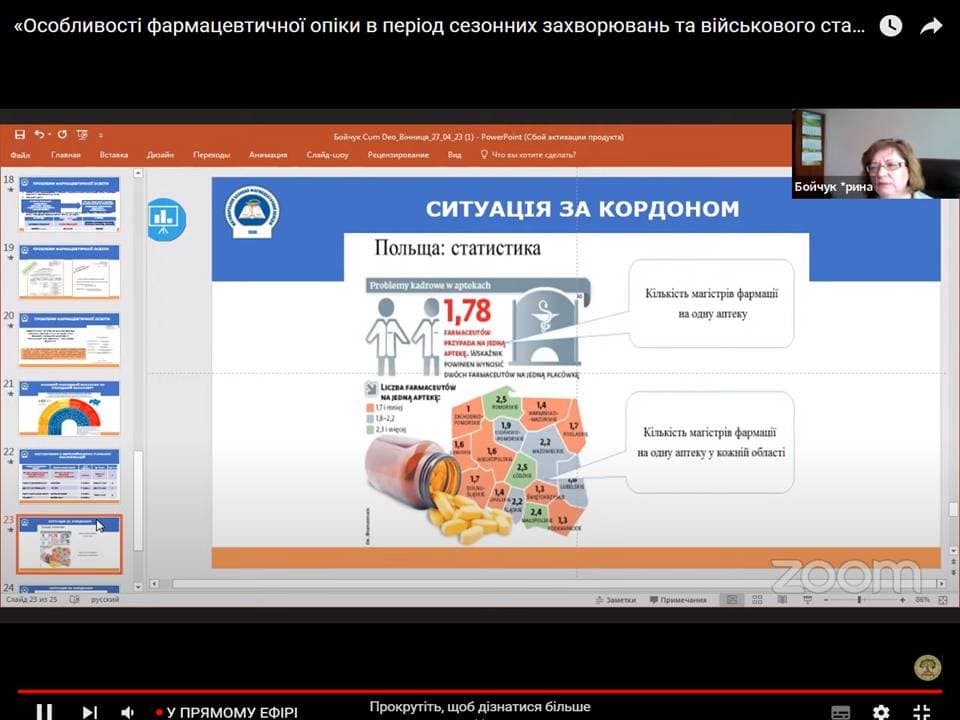Click the spell check icon in status bar
This screenshot has width=960, height=720.
click(x=75, y=599)
